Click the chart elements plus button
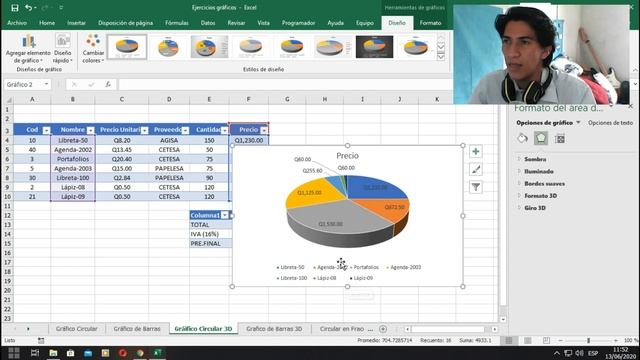This screenshot has height=360, width=640. [476, 151]
